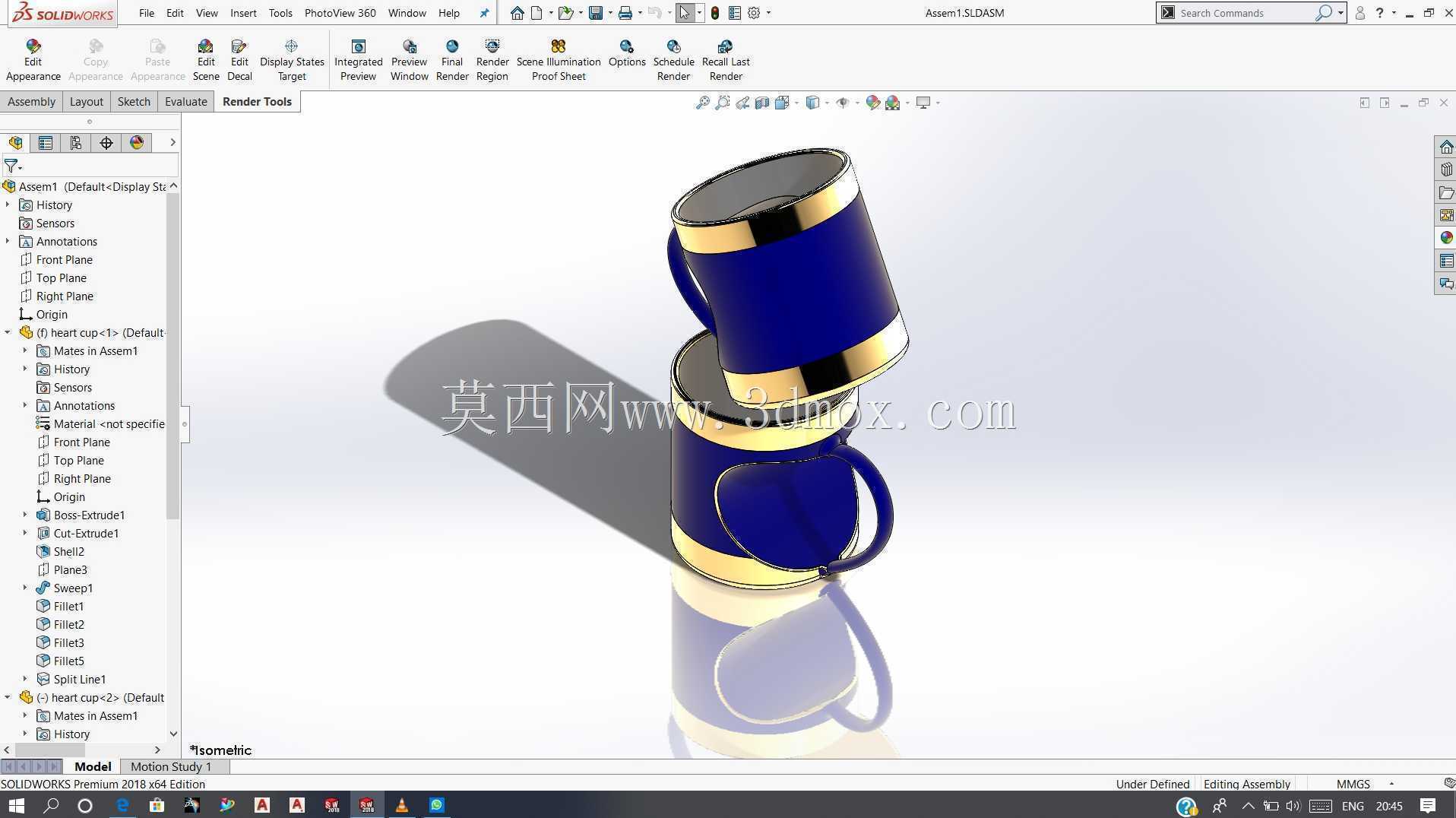1456x818 pixels.
Task: Switch to Sketch tab
Action: [x=134, y=101]
